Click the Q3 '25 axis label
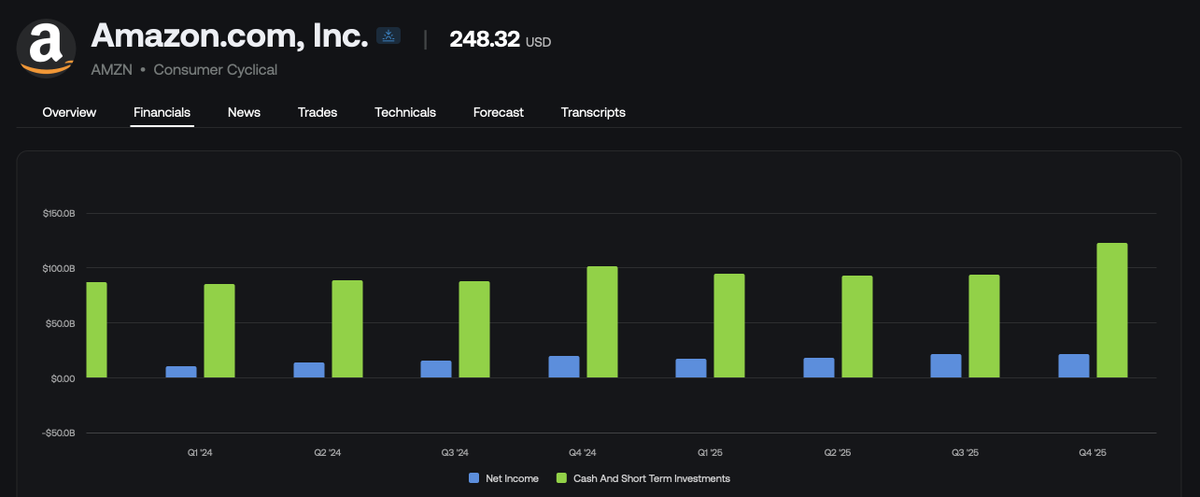 coord(965,453)
